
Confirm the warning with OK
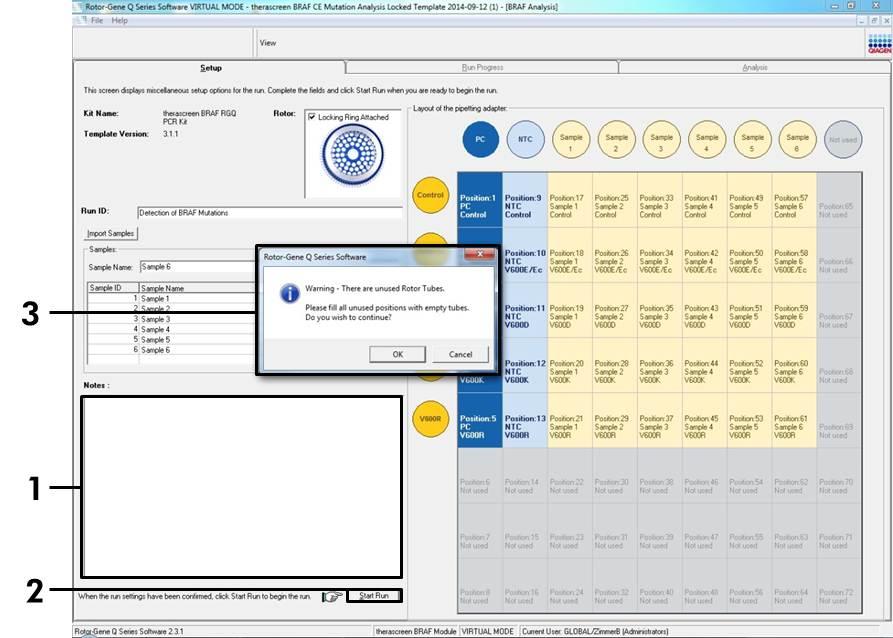tap(398, 354)
